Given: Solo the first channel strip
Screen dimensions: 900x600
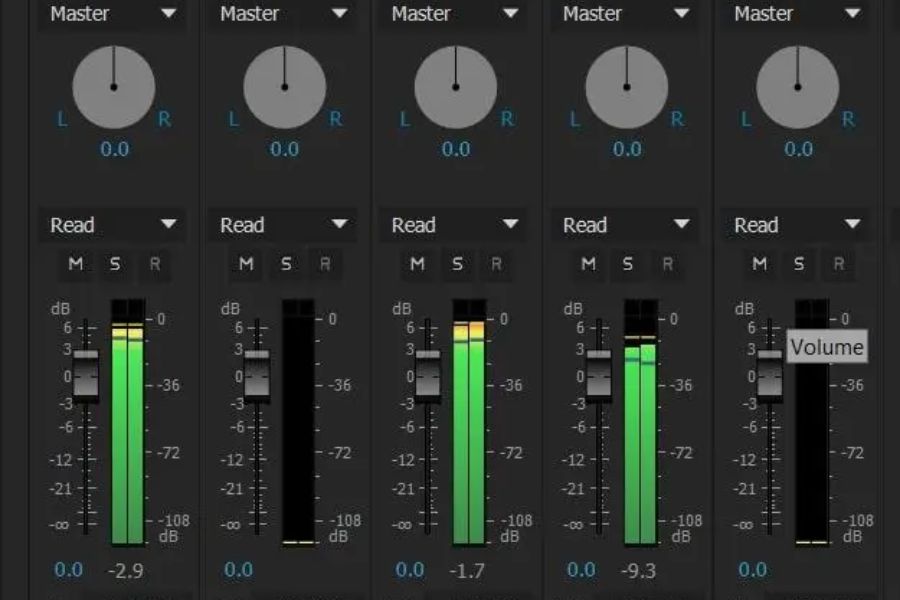Looking at the screenshot, I should click(x=115, y=264).
